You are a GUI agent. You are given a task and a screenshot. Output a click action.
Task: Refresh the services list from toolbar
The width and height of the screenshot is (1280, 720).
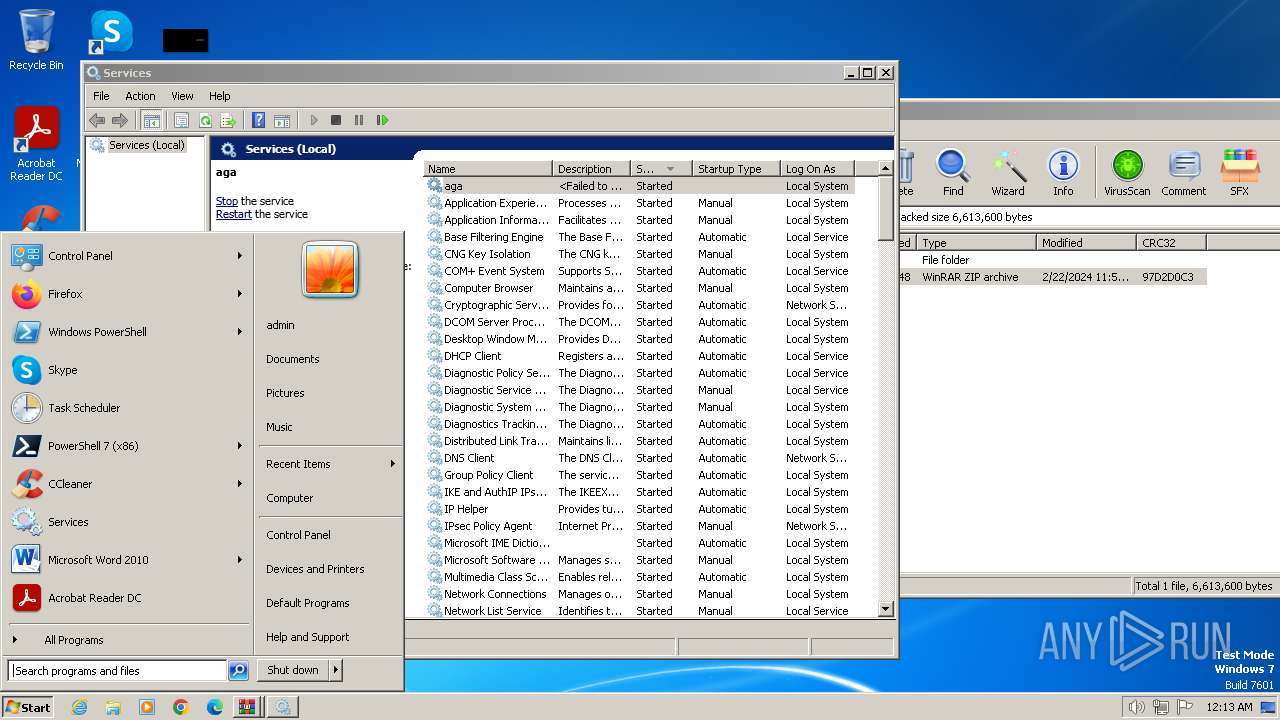[205, 120]
